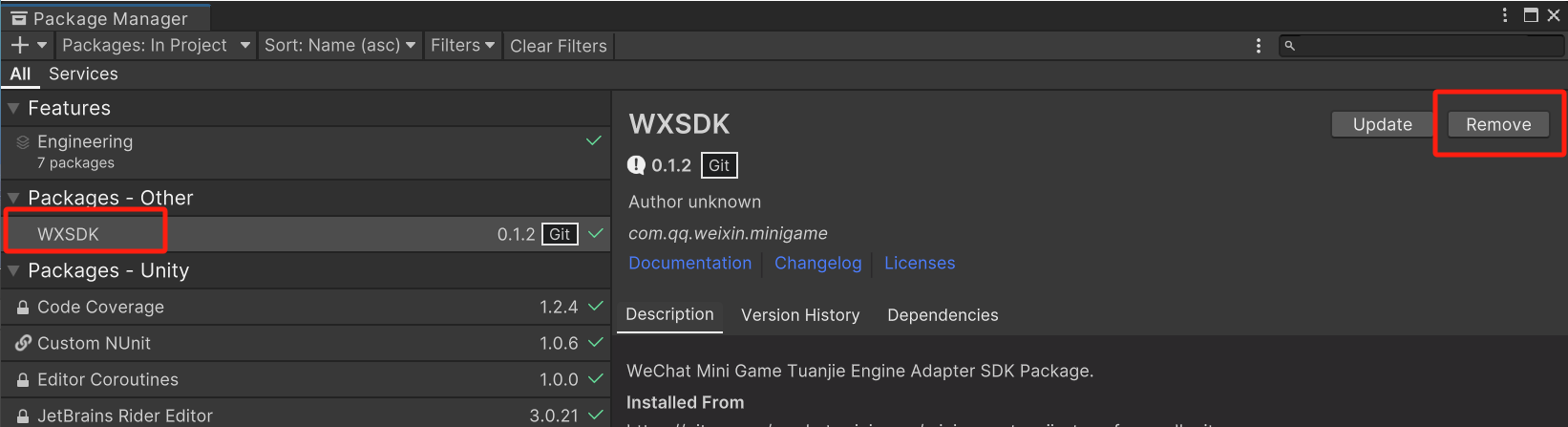Viewport: 1568px width, 427px height.
Task: Click the warning icon next to version 0.1.2
Action: click(636, 165)
